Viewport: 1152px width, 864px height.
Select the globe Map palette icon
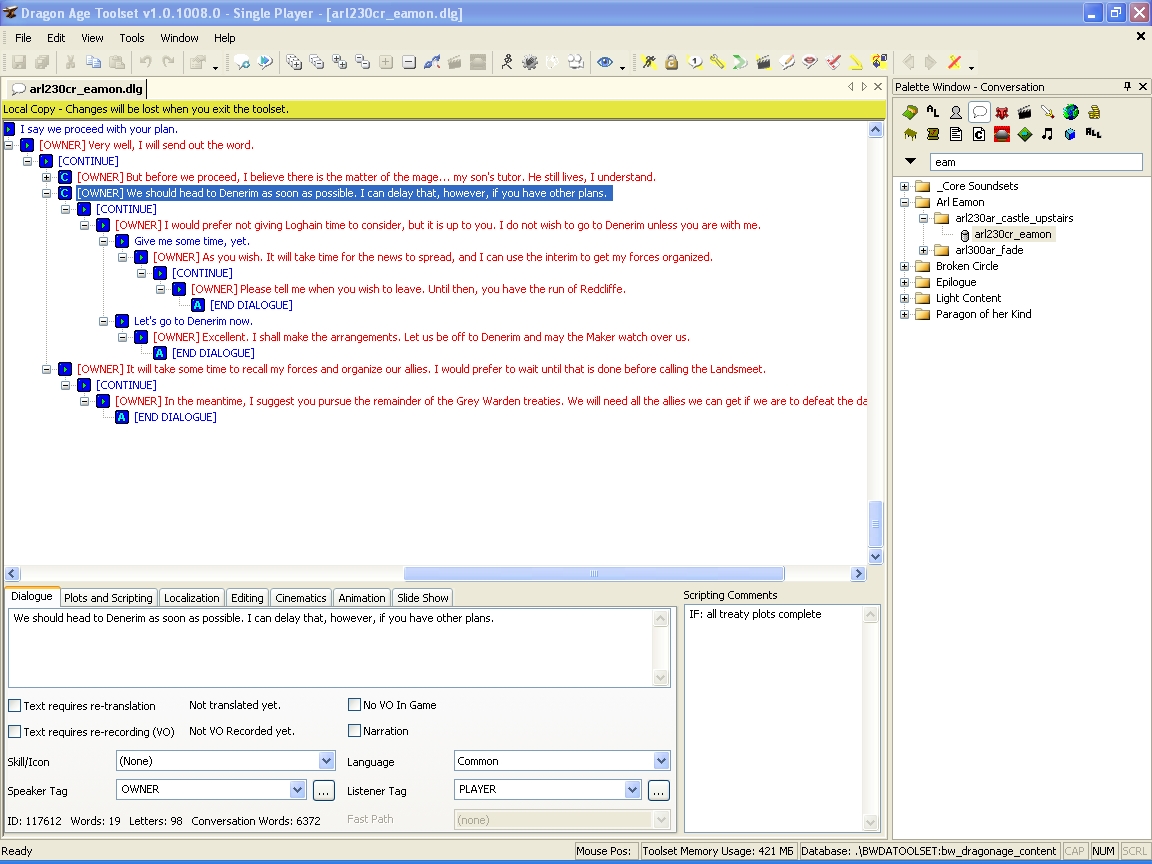(1070, 112)
